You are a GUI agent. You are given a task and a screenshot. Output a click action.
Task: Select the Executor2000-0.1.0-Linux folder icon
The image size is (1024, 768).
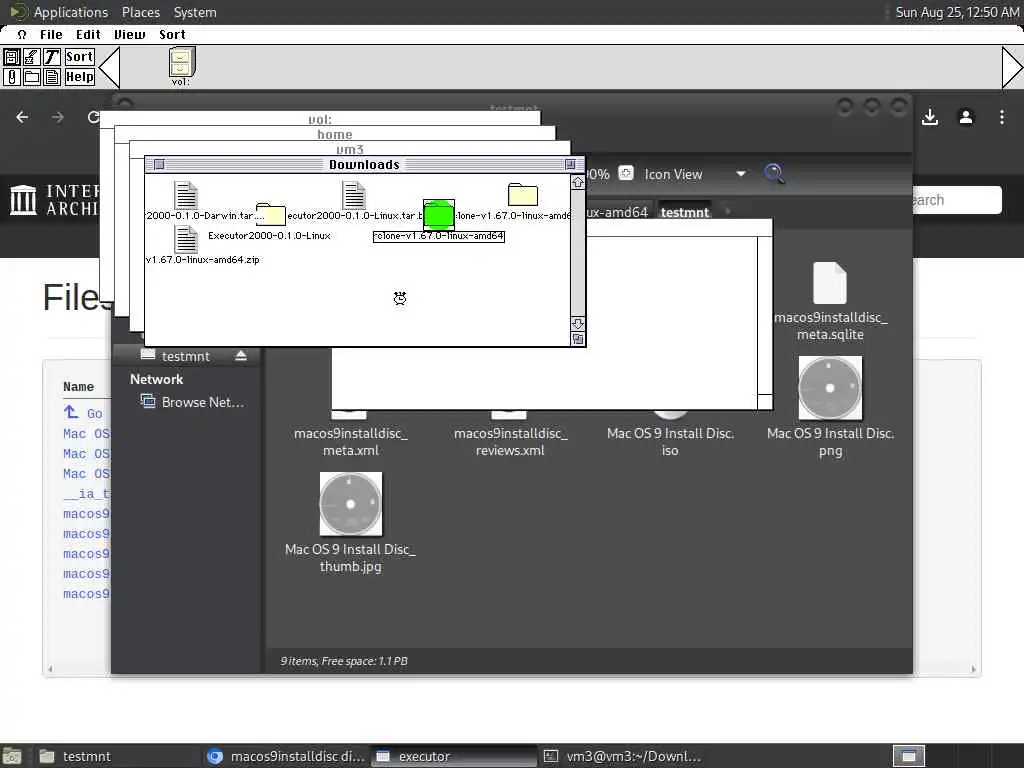point(270,214)
